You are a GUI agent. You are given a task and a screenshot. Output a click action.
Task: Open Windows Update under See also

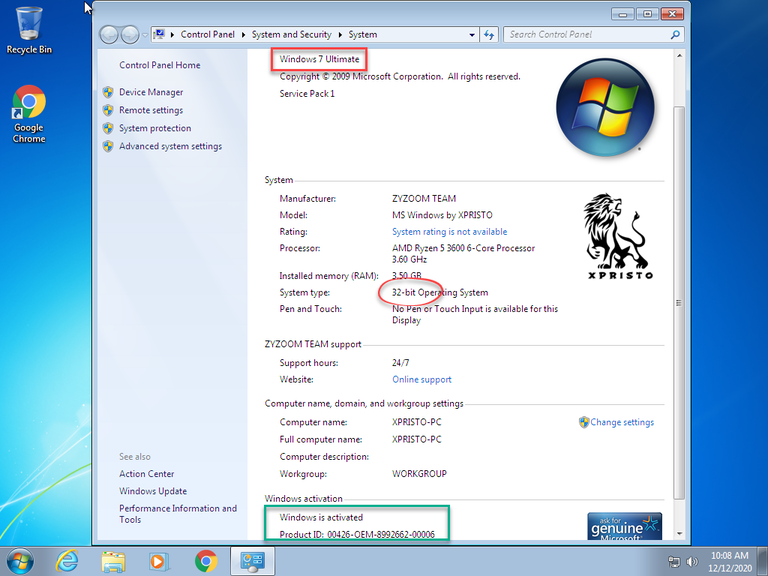tap(153, 491)
